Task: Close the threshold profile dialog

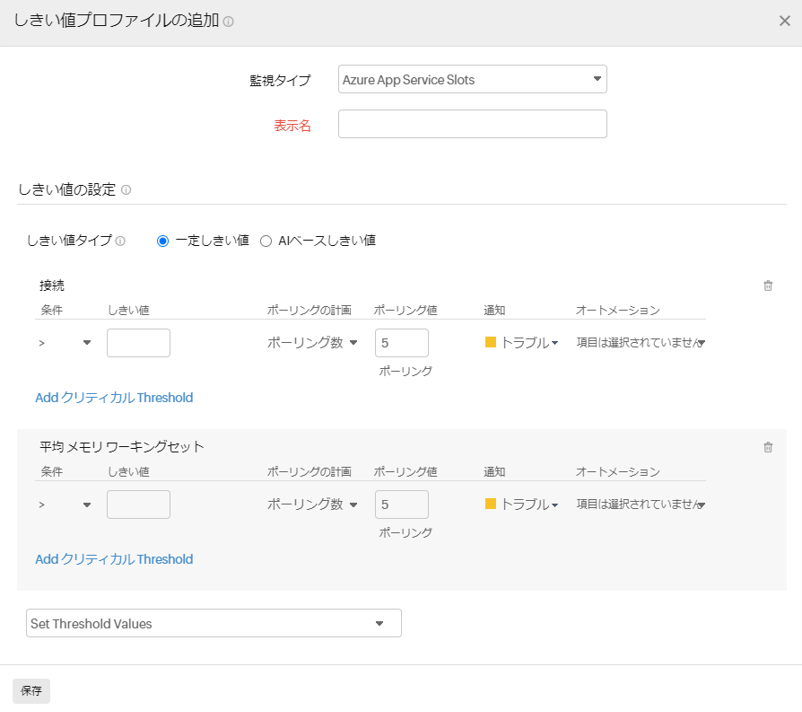Action: (785, 20)
